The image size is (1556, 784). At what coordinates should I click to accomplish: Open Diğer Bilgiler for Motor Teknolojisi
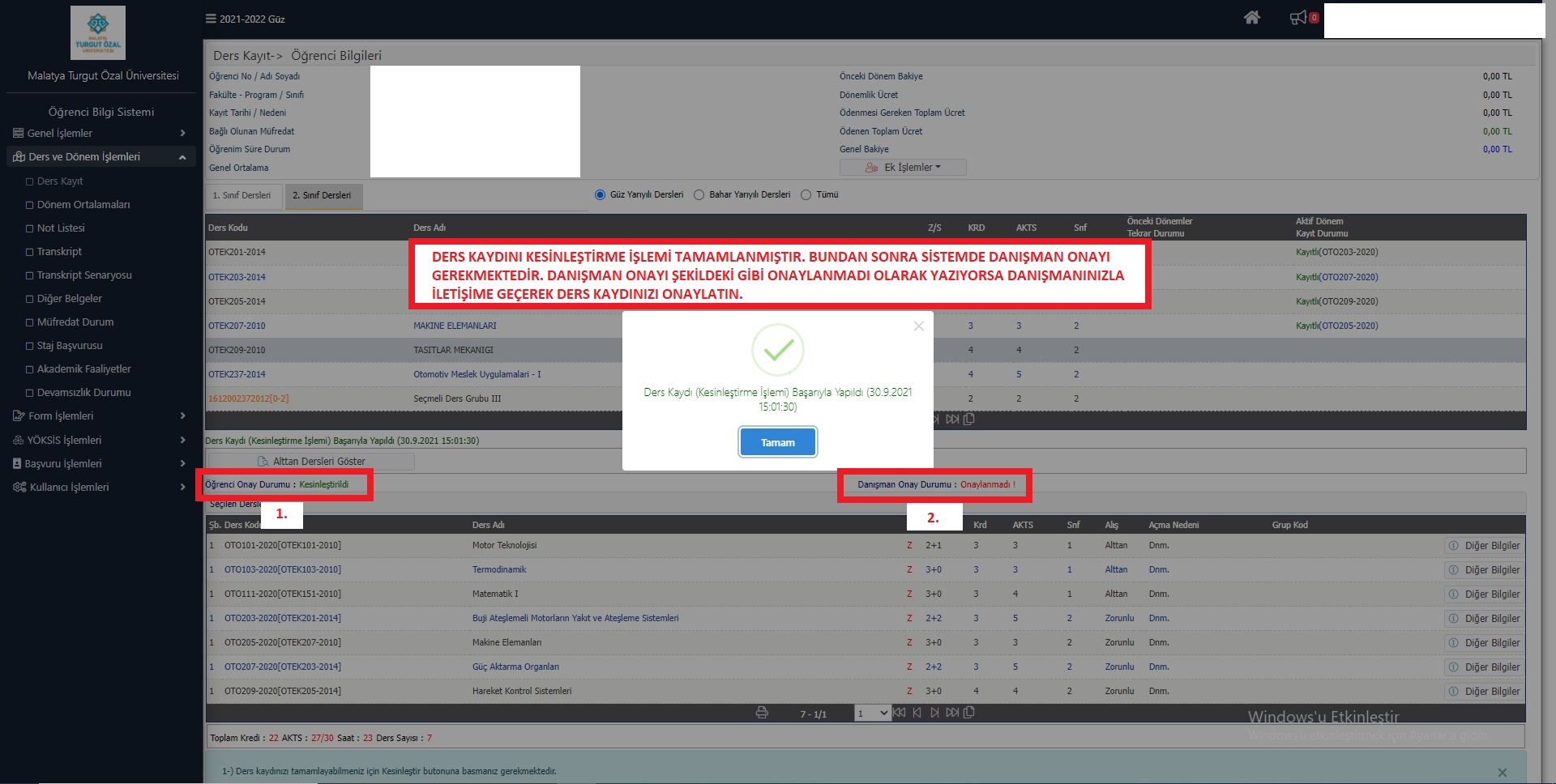pyautogui.click(x=1485, y=546)
